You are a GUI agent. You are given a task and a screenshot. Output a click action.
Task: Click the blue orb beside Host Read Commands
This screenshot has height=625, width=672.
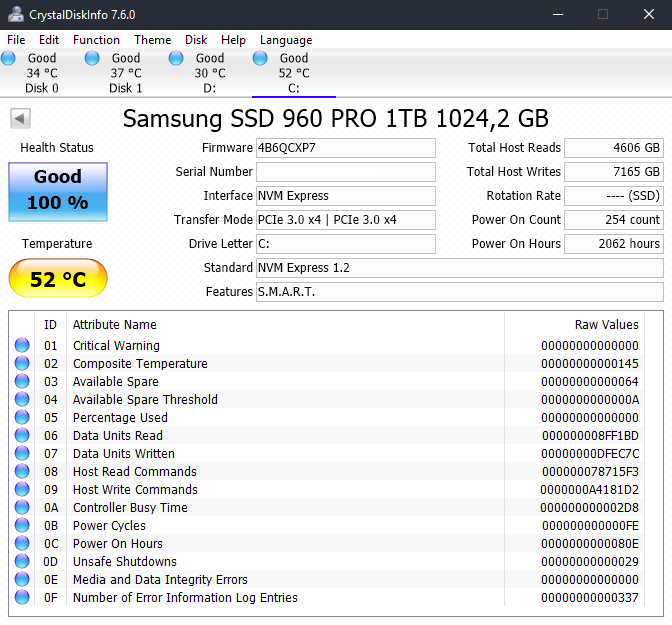(x=22, y=471)
